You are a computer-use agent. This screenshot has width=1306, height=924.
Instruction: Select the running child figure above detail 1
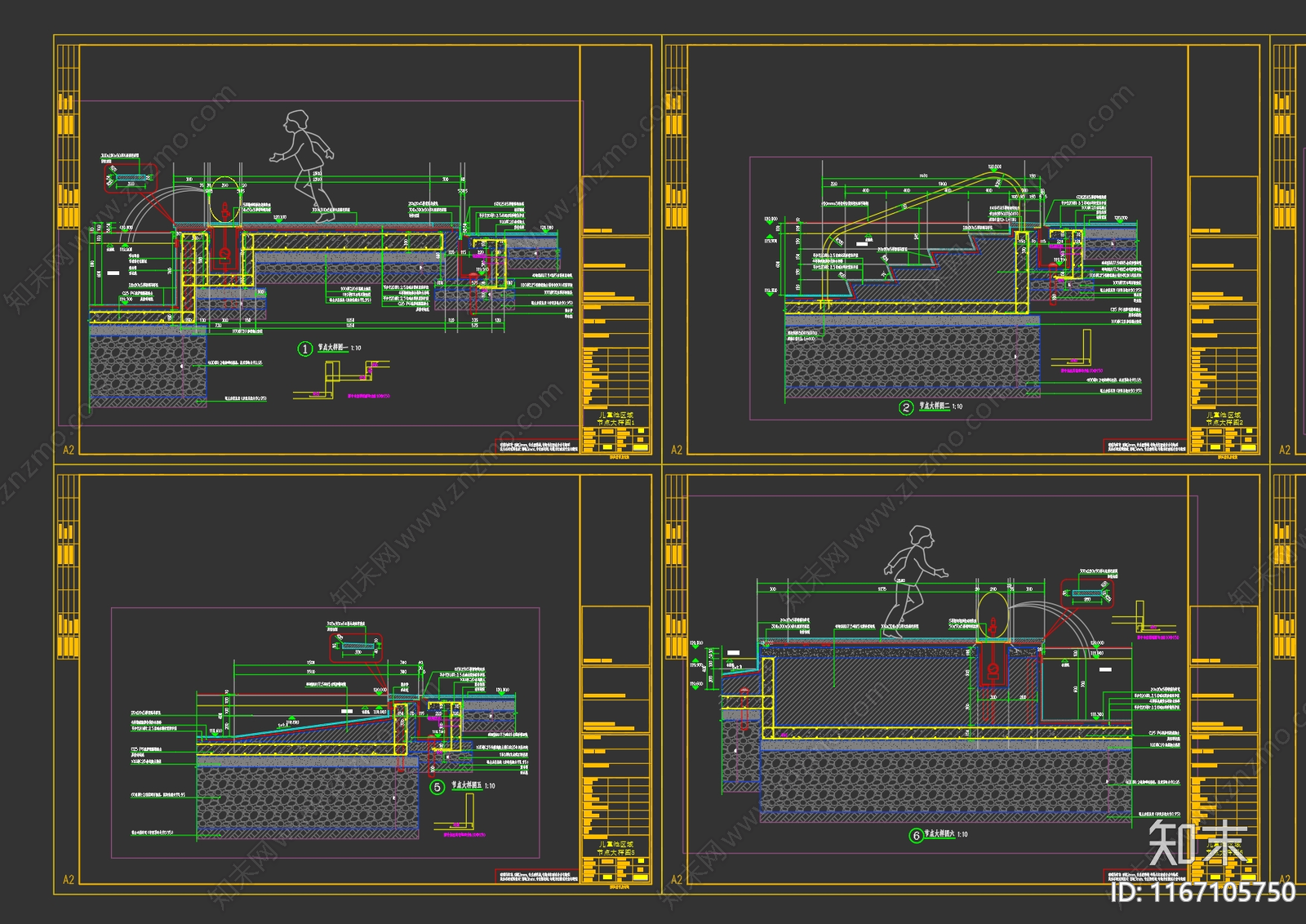(303, 165)
